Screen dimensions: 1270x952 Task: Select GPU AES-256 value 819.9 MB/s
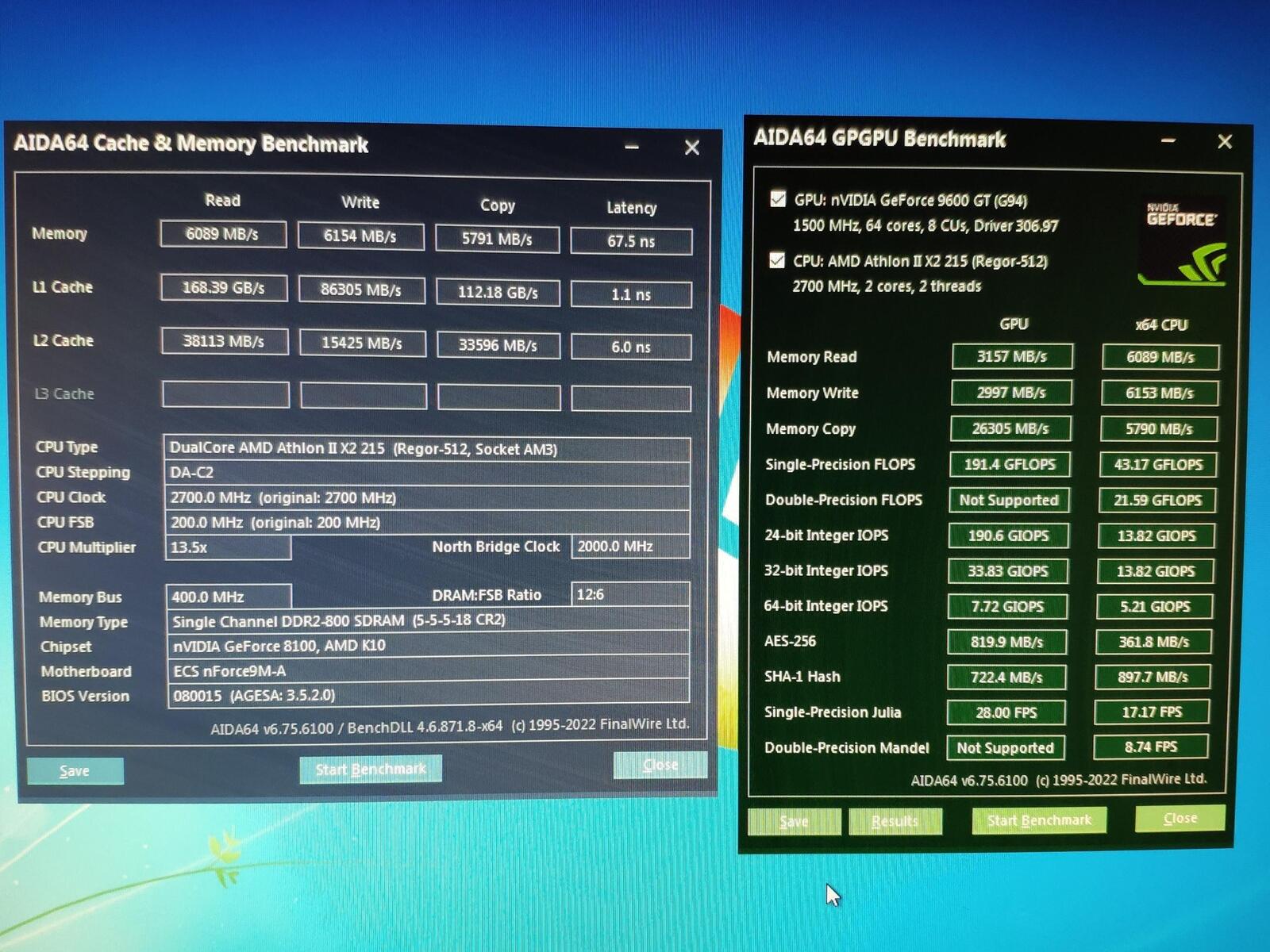click(x=1006, y=642)
